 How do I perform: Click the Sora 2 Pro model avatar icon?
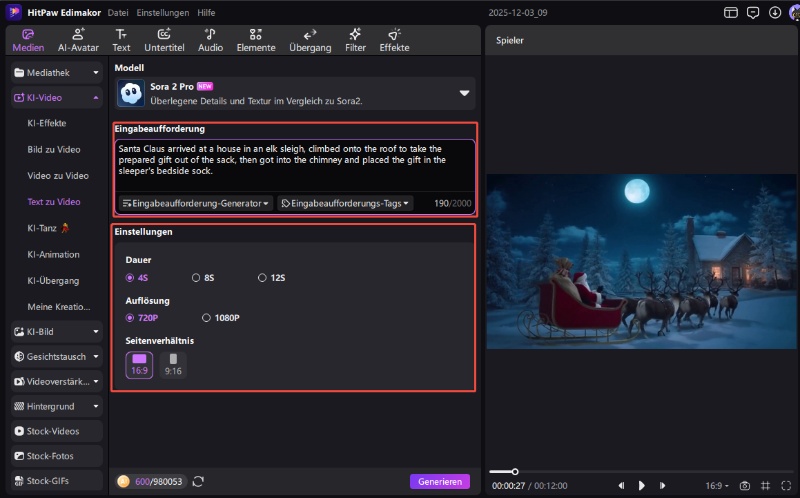131,93
